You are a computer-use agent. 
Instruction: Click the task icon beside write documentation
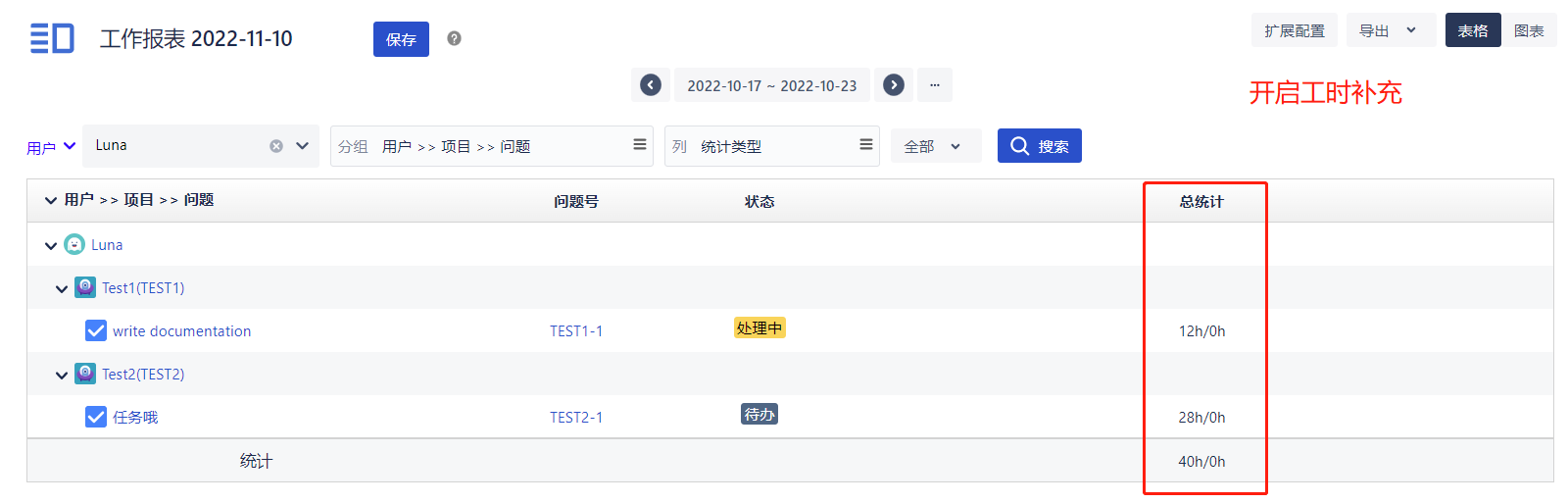click(x=96, y=330)
